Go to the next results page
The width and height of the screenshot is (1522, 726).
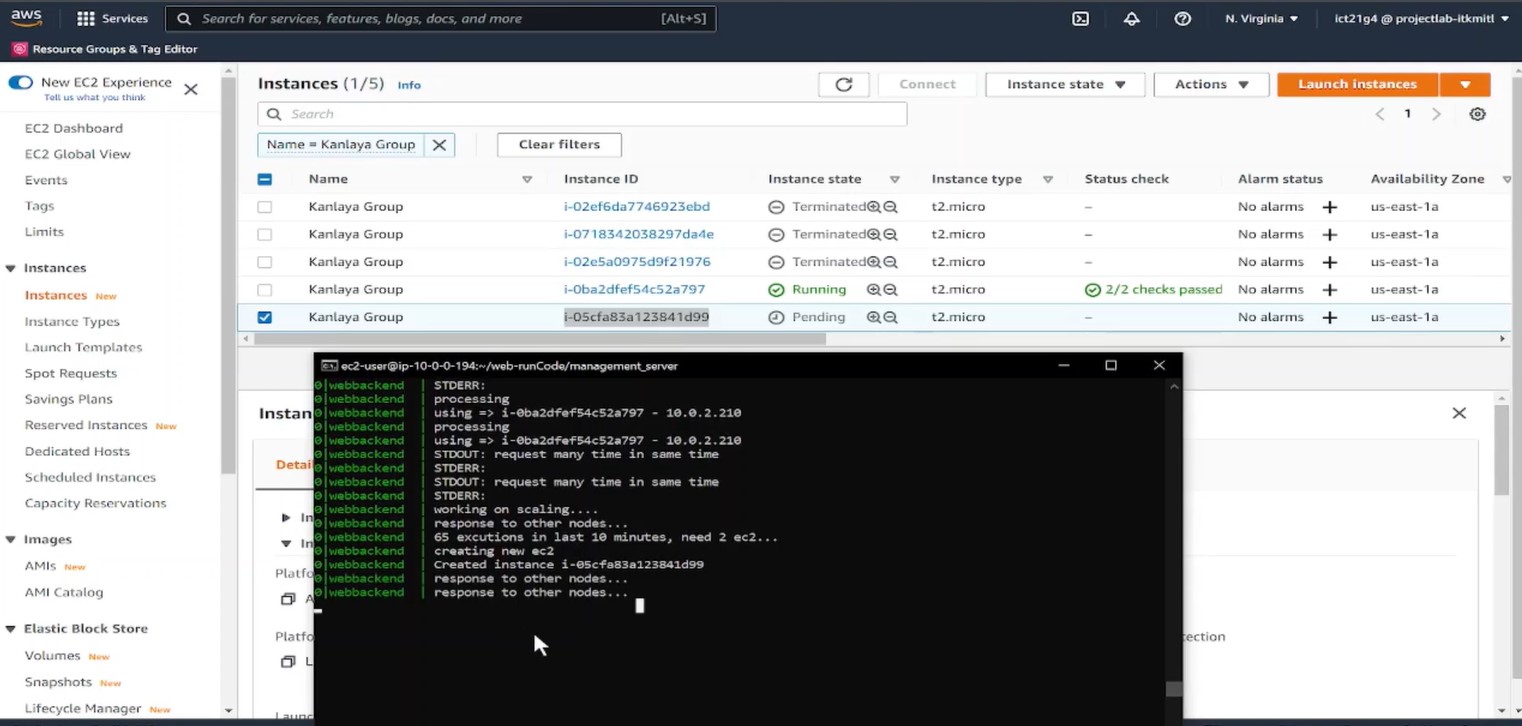pos(1436,114)
